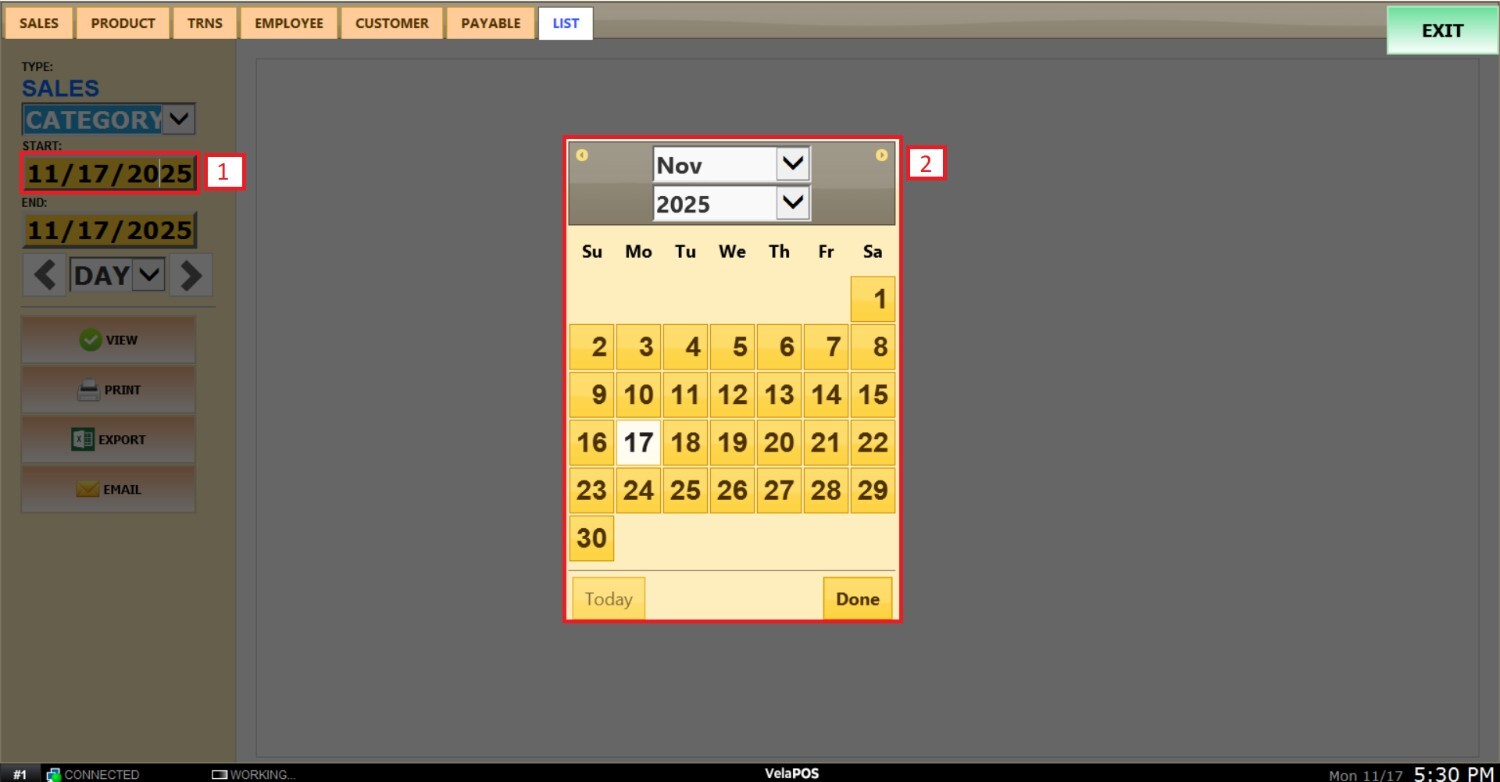Click the green checkmark VIEW icon
1500x782 pixels.
(90, 340)
